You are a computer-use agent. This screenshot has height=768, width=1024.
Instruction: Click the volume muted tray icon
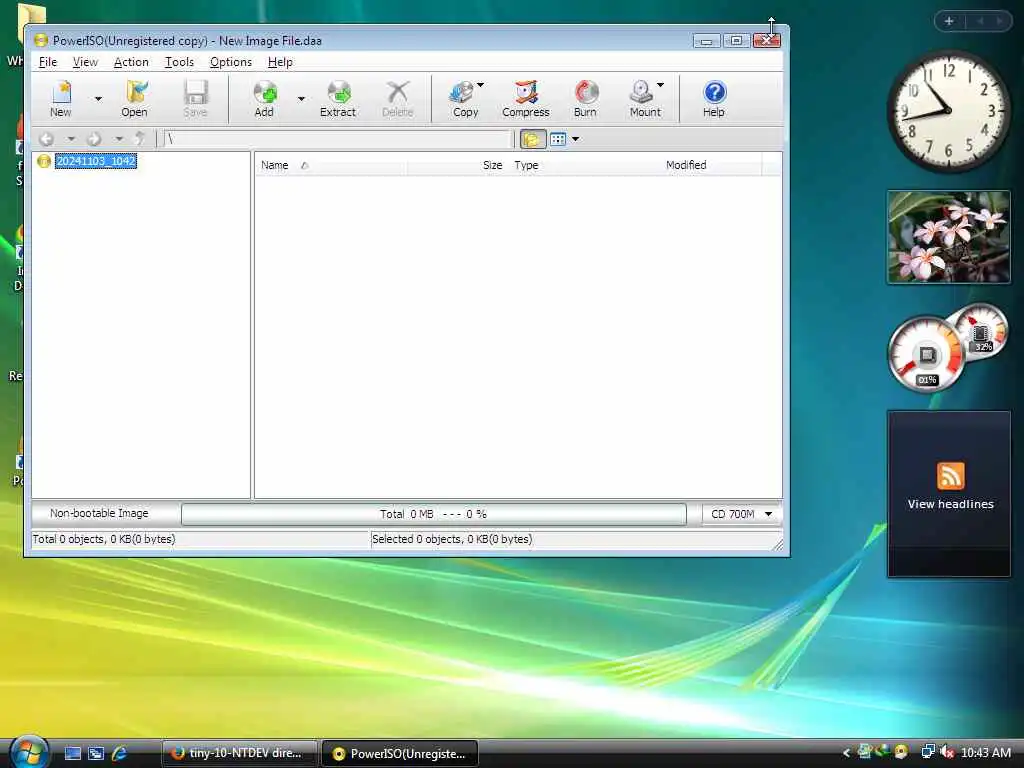[x=946, y=752]
